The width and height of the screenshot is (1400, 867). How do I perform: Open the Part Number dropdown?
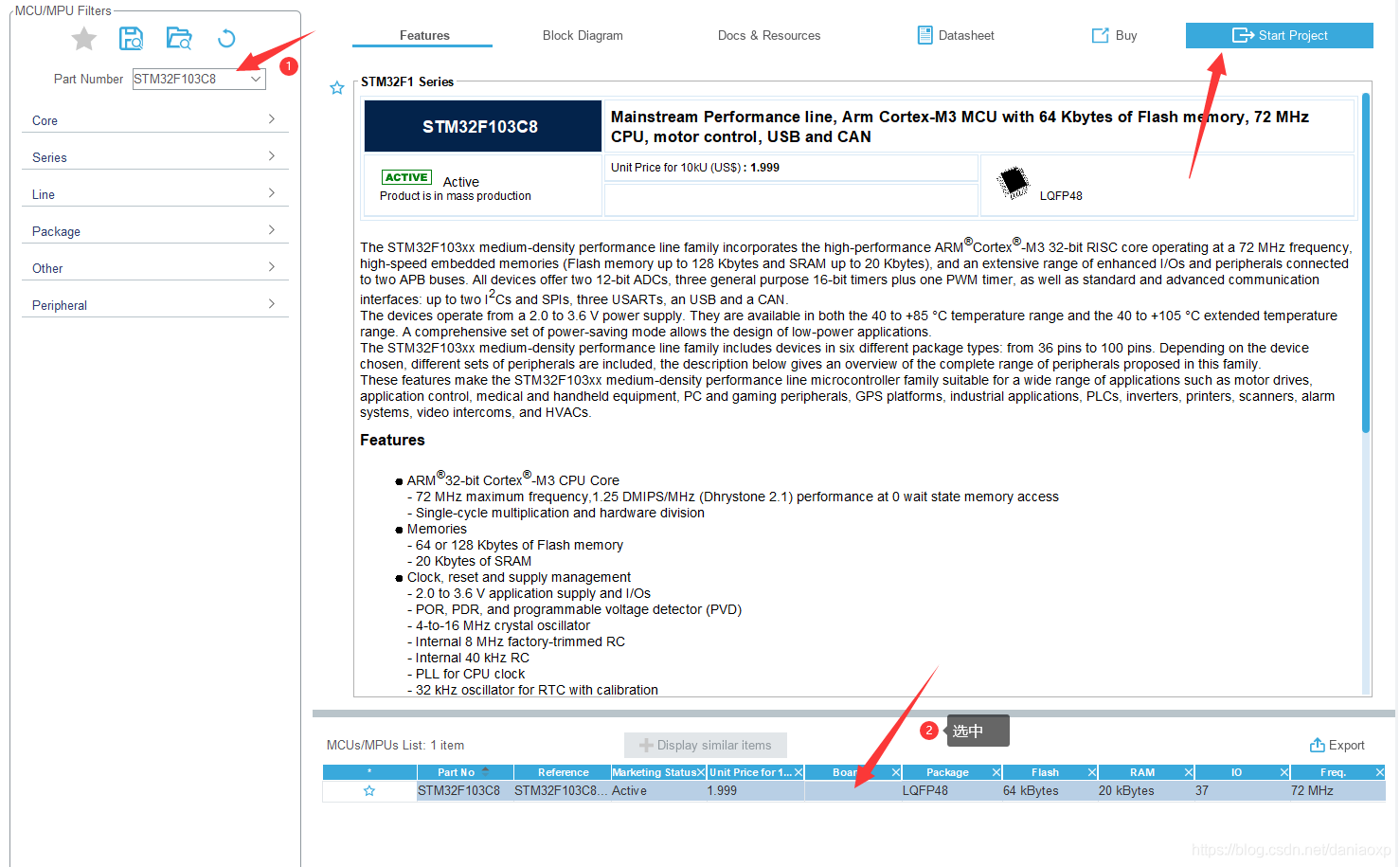[256, 80]
